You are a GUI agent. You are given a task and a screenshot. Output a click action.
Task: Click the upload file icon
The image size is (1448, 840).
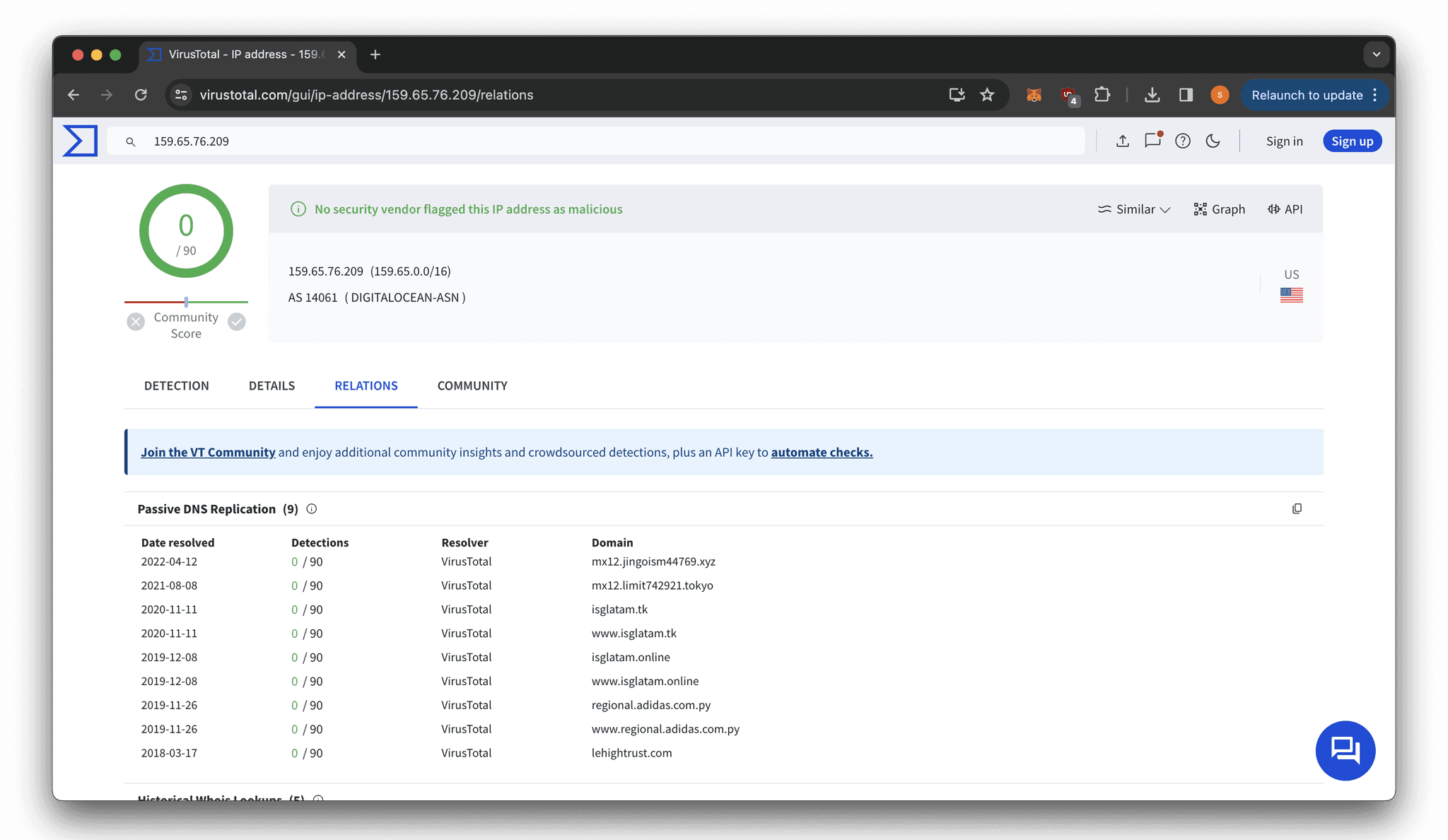point(1123,141)
